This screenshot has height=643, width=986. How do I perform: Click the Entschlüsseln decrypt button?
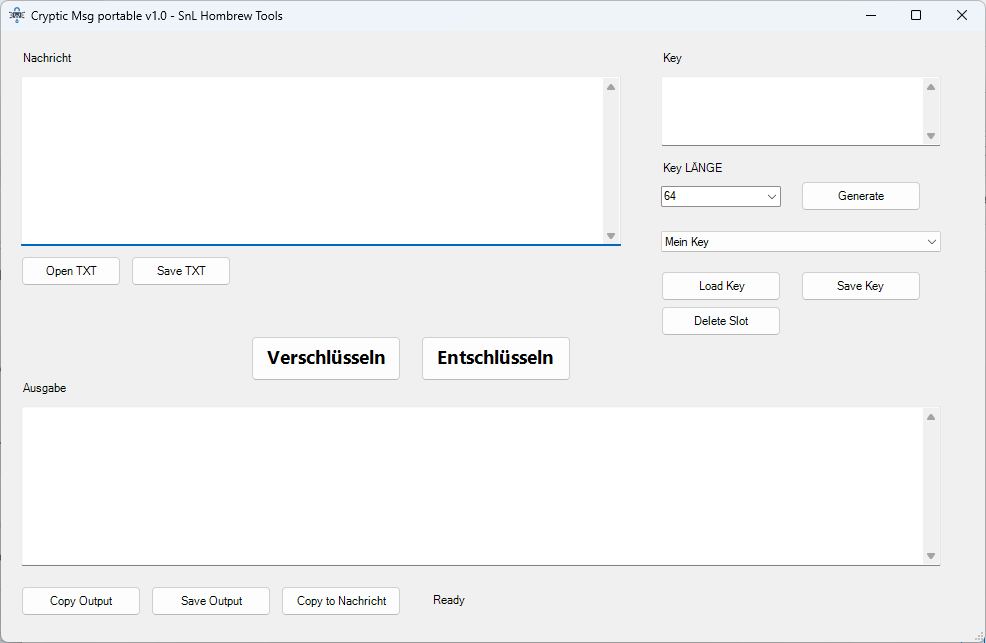pyautogui.click(x=496, y=358)
